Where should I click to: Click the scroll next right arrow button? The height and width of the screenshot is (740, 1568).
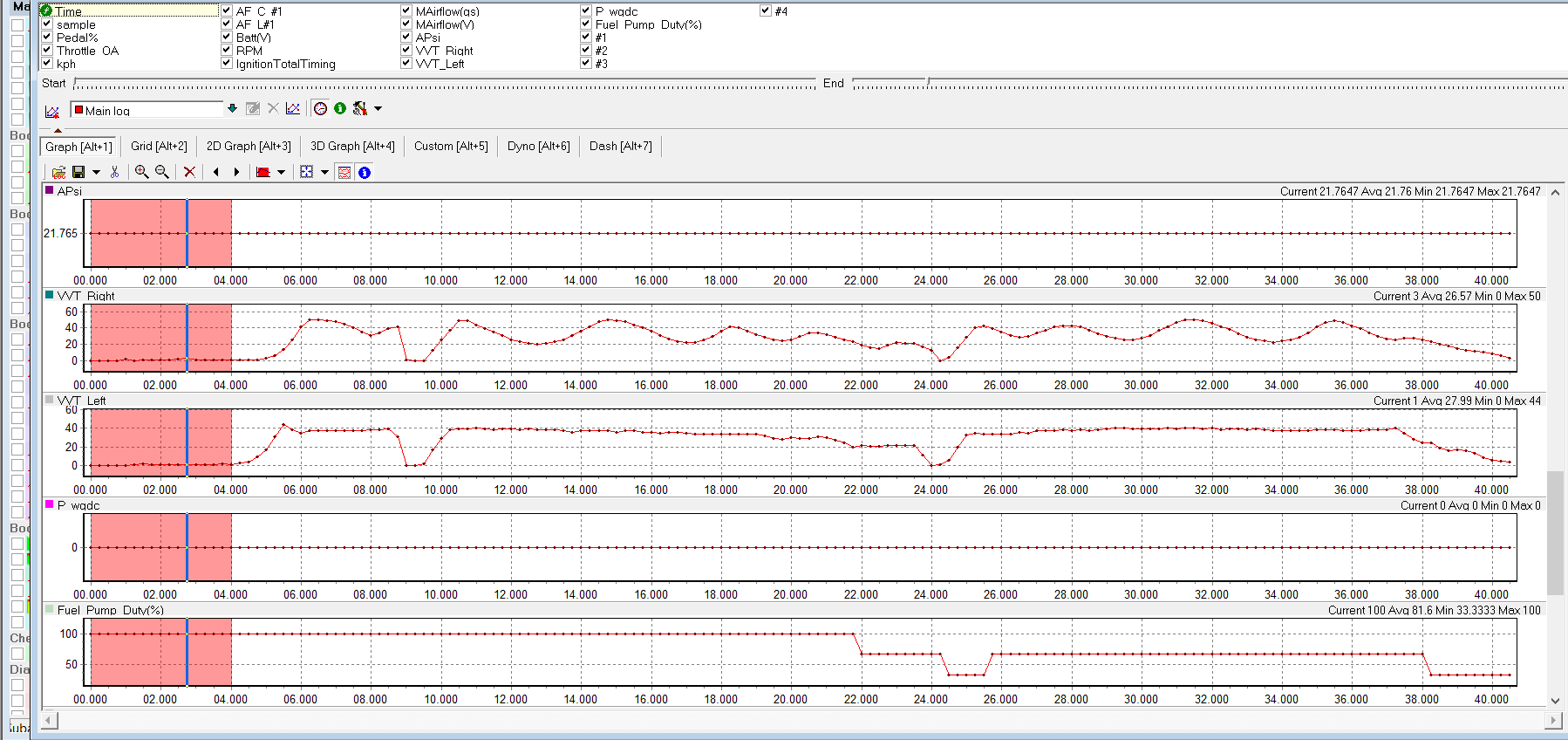click(236, 172)
